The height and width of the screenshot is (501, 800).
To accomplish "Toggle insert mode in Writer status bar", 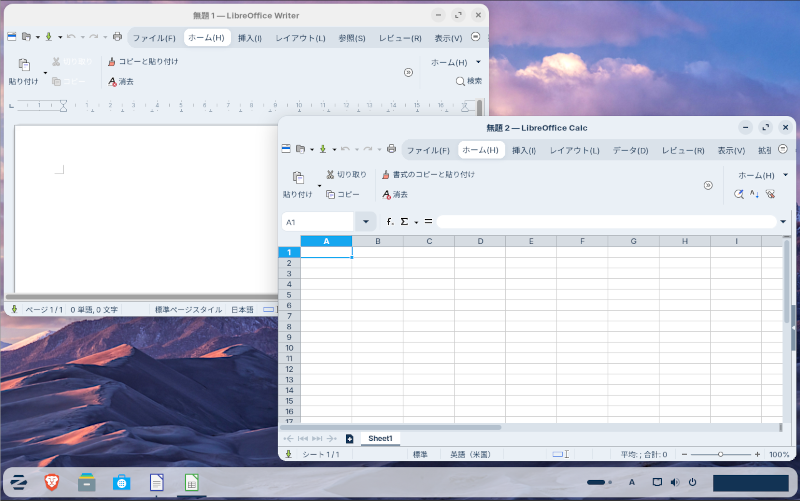I will [269, 309].
